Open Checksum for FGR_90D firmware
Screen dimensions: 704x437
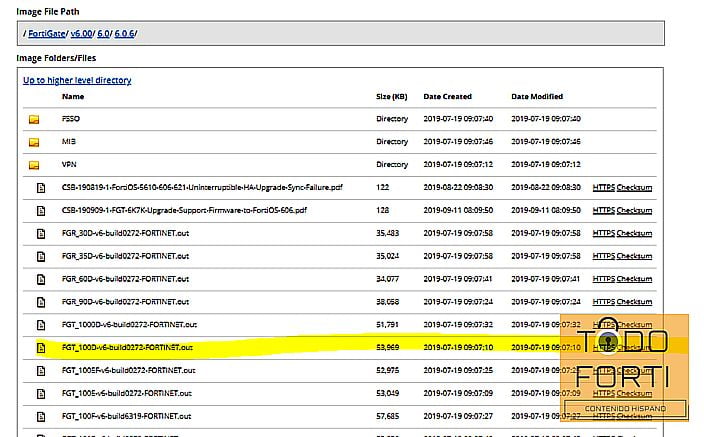pos(634,302)
